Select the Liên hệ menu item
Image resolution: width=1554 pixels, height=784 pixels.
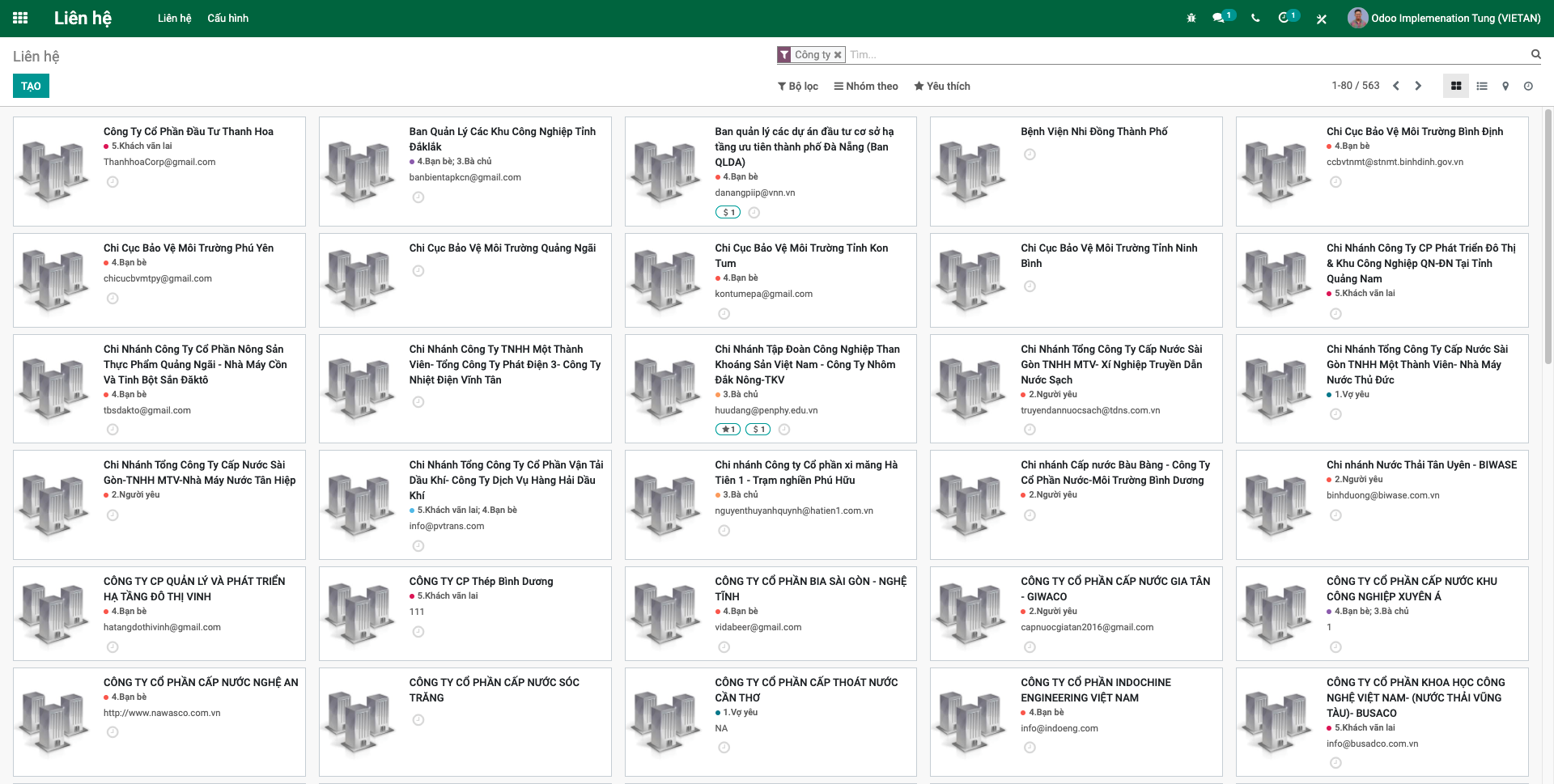175,18
